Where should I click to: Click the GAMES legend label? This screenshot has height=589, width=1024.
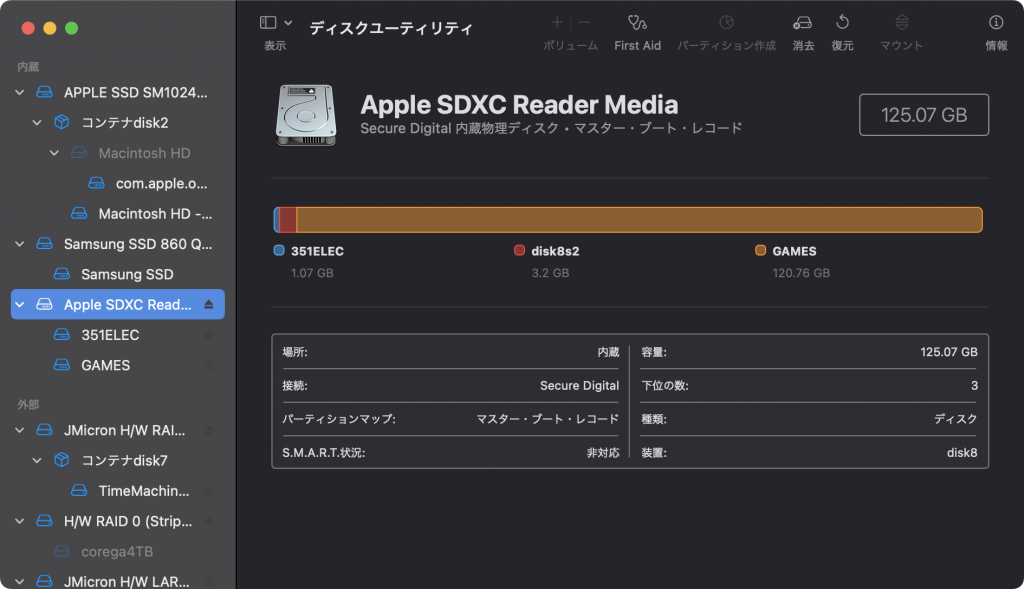coord(794,251)
